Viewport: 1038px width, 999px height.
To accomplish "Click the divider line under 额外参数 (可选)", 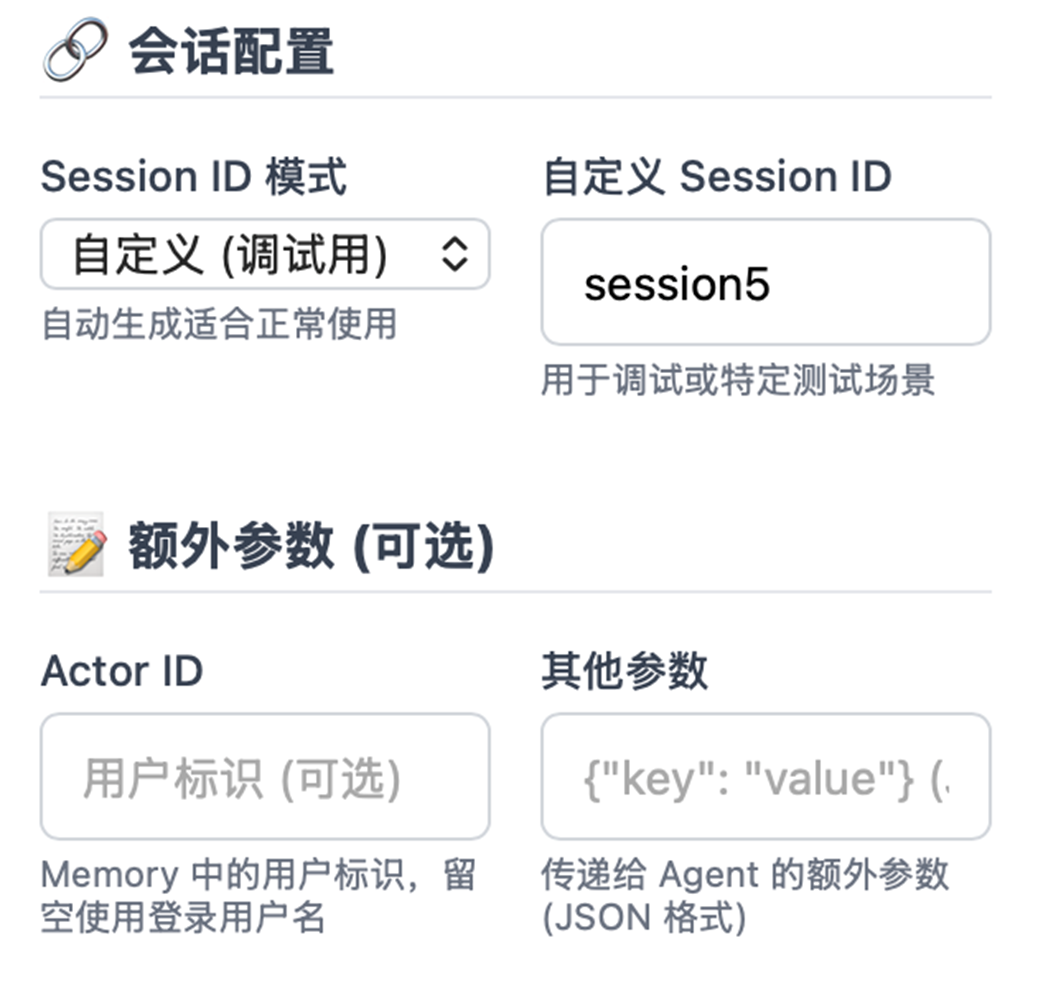I will (515, 592).
